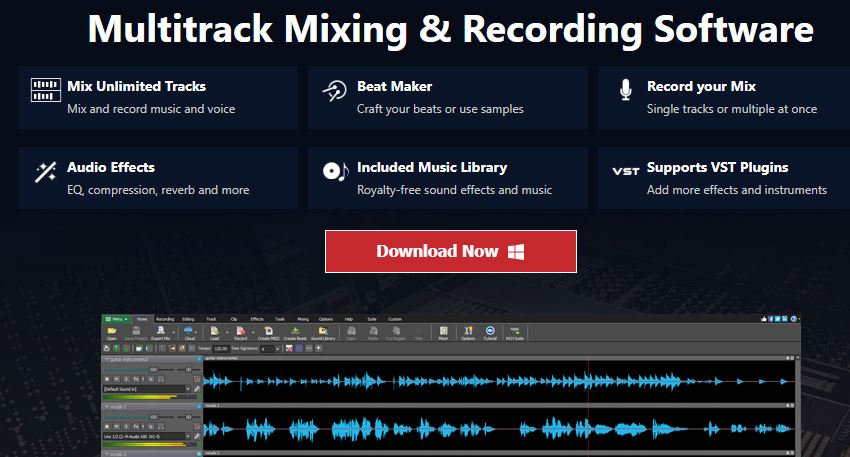Click the Windows logo on Download button
This screenshot has width=850, height=457.
point(516,252)
